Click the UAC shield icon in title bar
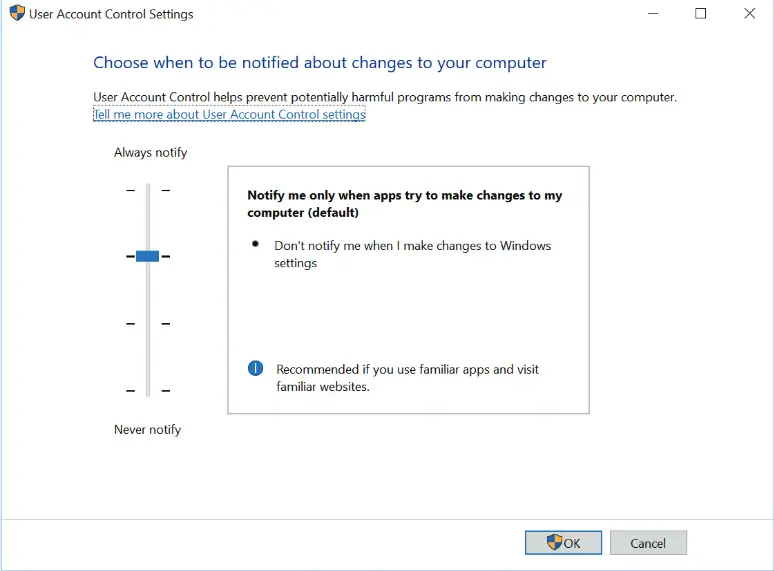The image size is (774, 571). pyautogui.click(x=17, y=14)
